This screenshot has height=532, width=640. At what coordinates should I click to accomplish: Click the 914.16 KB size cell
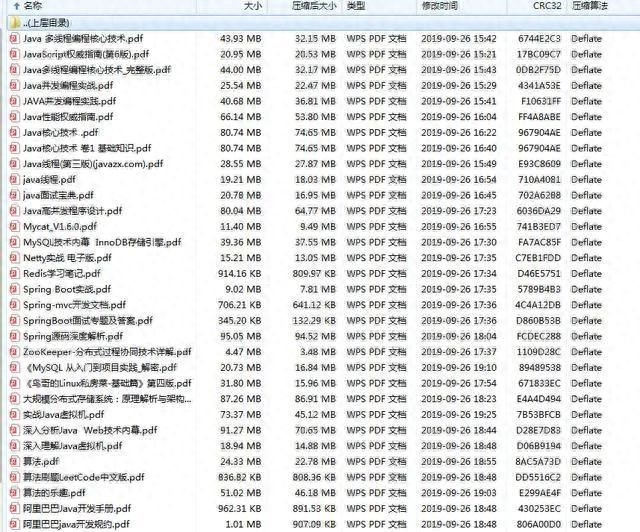[x=240, y=274]
